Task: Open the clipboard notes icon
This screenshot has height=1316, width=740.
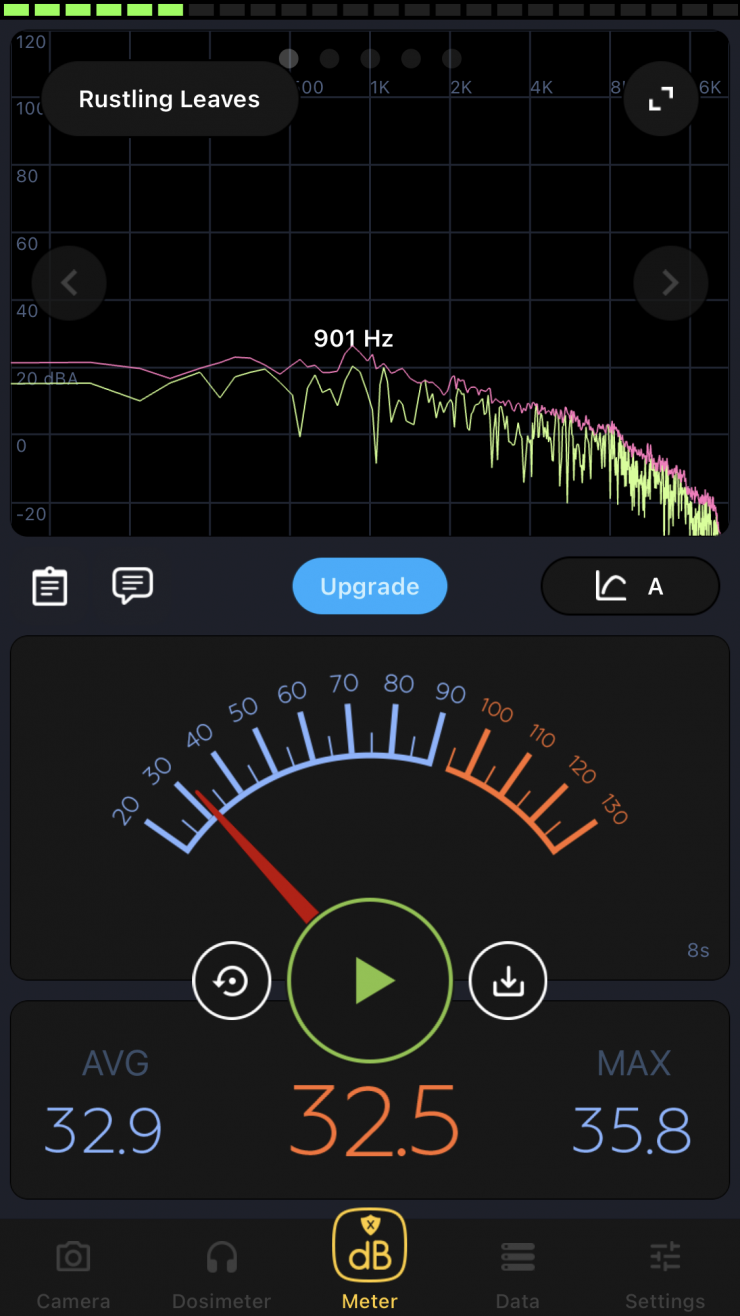Action: click(50, 586)
